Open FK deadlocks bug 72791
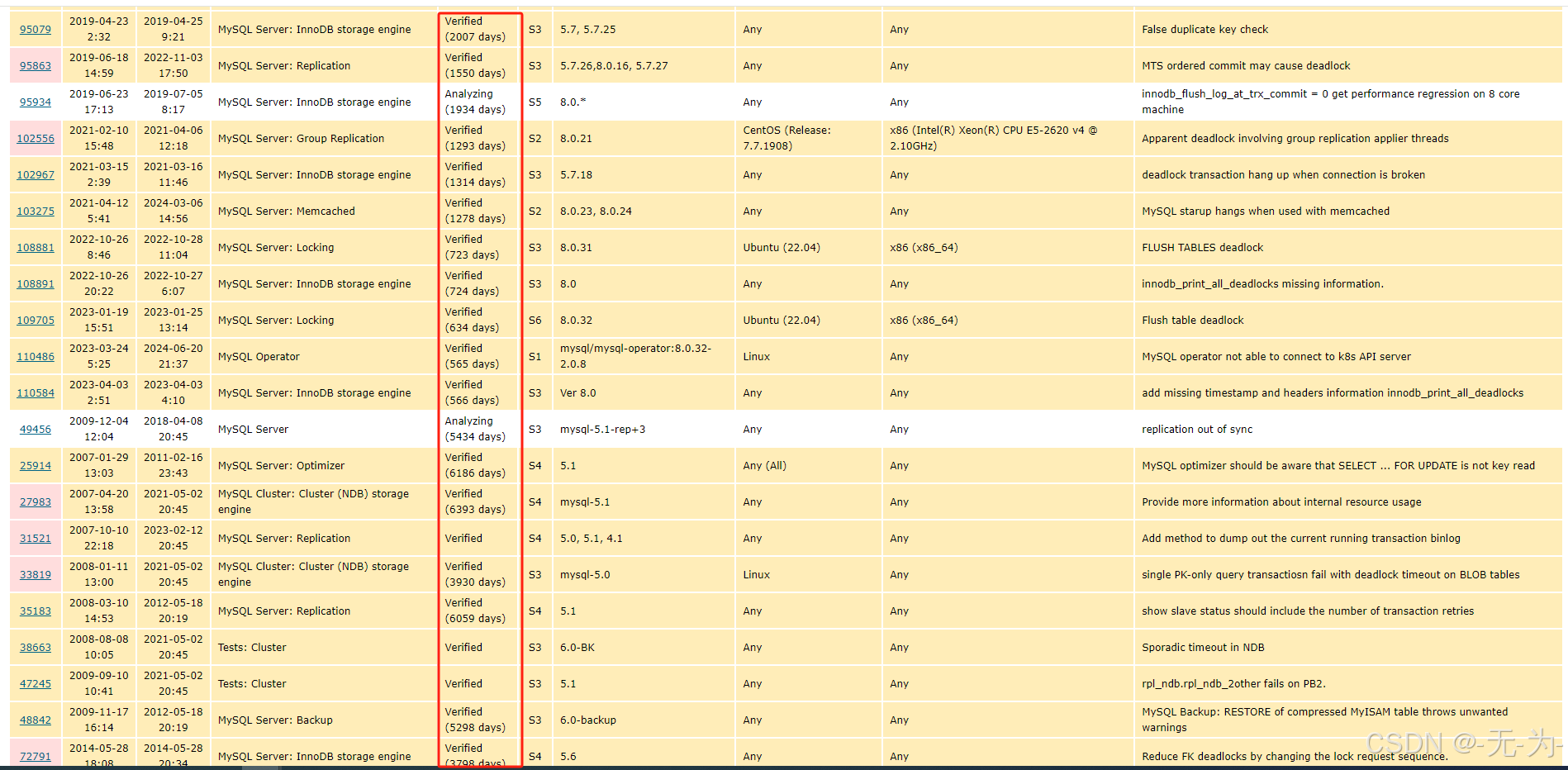Image resolution: width=1568 pixels, height=770 pixels. click(x=36, y=756)
